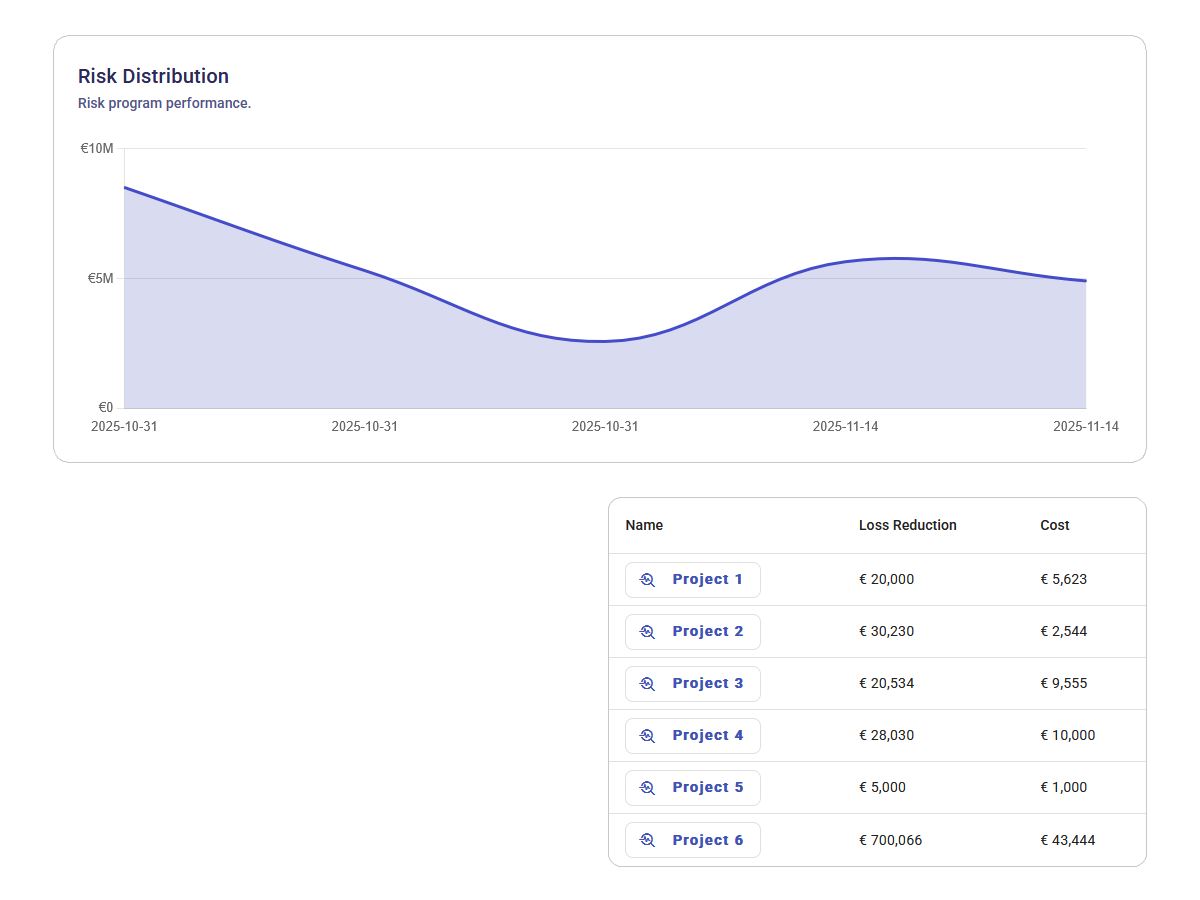Select the Cost column header

pos(1054,525)
